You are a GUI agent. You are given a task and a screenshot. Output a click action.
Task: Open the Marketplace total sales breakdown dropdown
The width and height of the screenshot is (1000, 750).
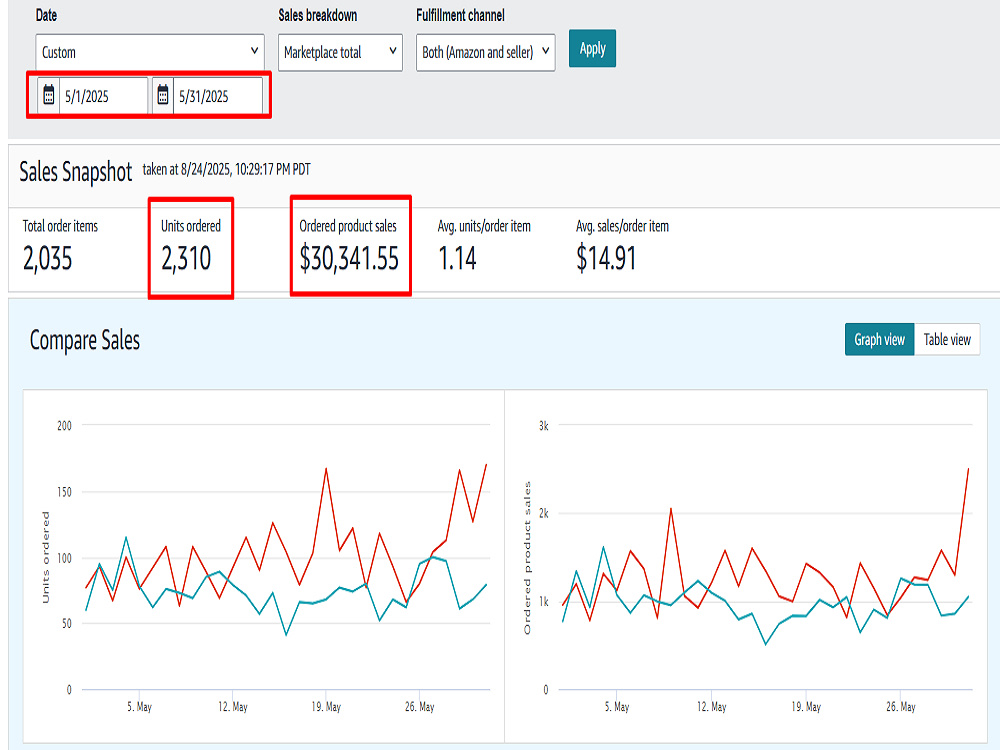point(340,52)
